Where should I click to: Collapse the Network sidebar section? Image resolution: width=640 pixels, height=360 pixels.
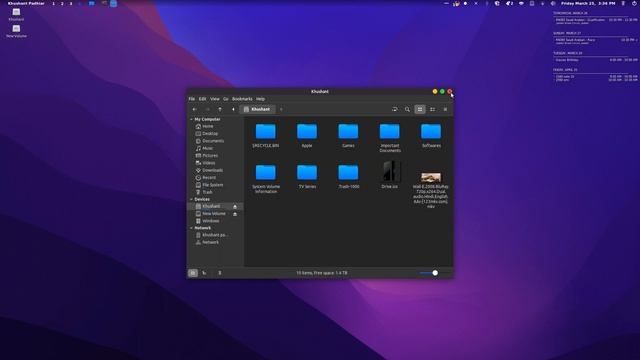click(x=191, y=228)
